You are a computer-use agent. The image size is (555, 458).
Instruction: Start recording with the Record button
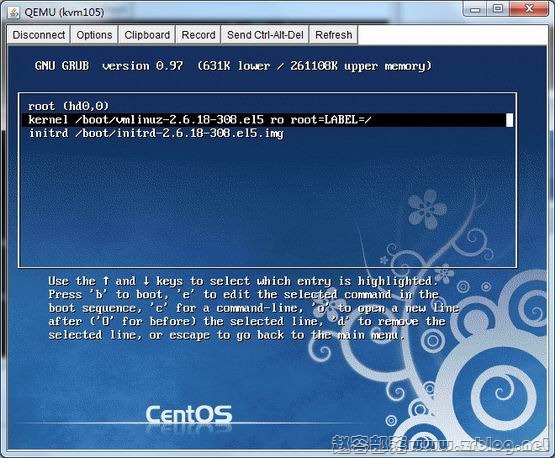(x=198, y=35)
